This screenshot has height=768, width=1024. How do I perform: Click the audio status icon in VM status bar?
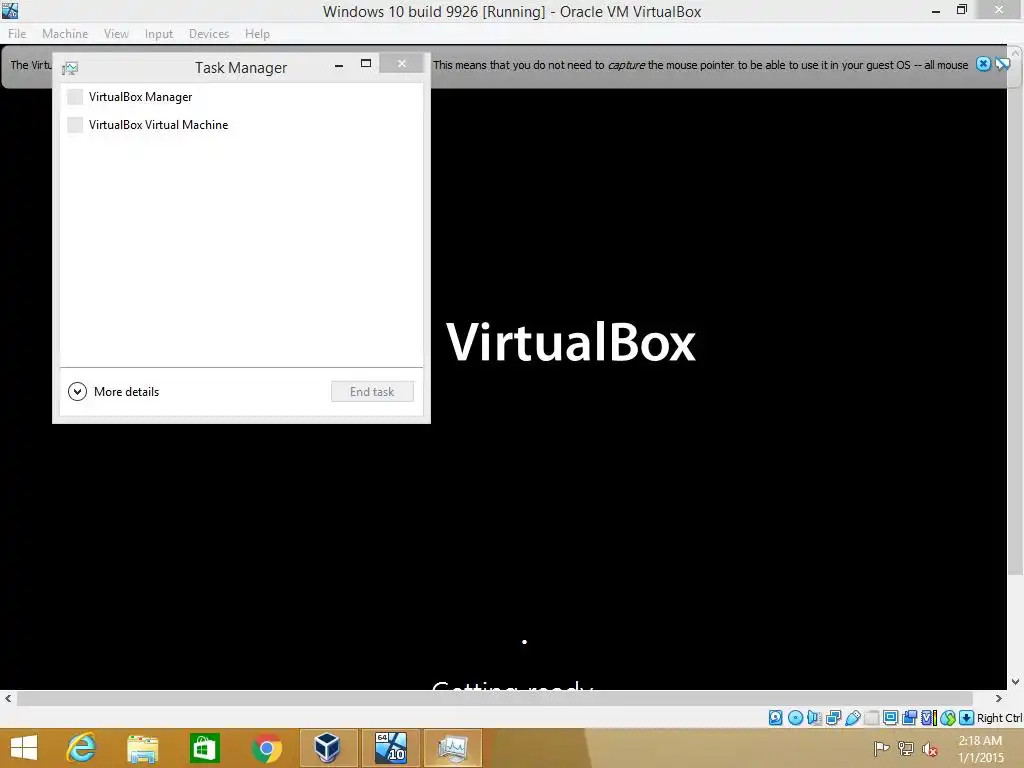click(x=814, y=718)
